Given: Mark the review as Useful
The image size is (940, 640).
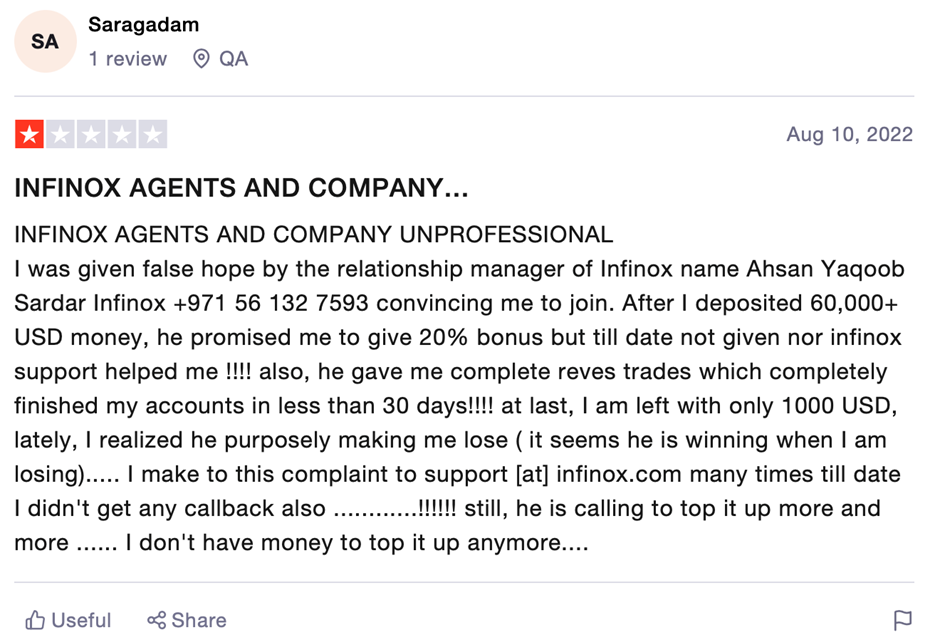Looking at the screenshot, I should pos(68,620).
